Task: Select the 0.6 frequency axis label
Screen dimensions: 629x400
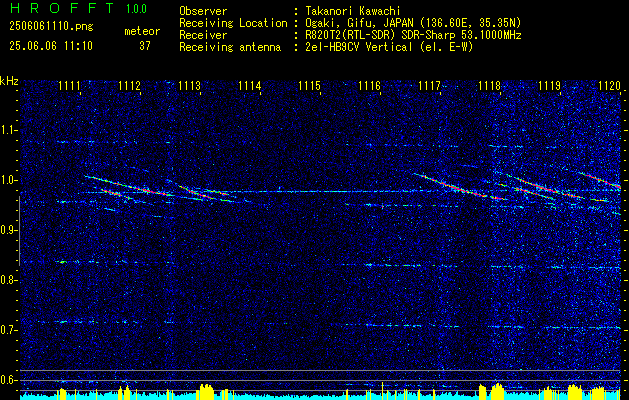Action: (7, 380)
